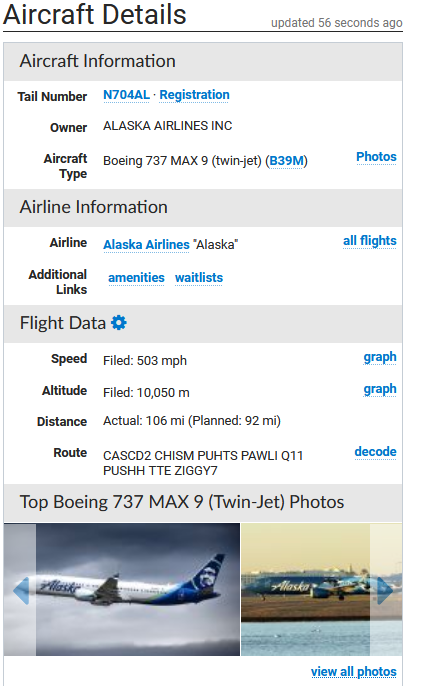422x686 pixels.
Task: Show previous photo with left arrow
Action: 20,590
